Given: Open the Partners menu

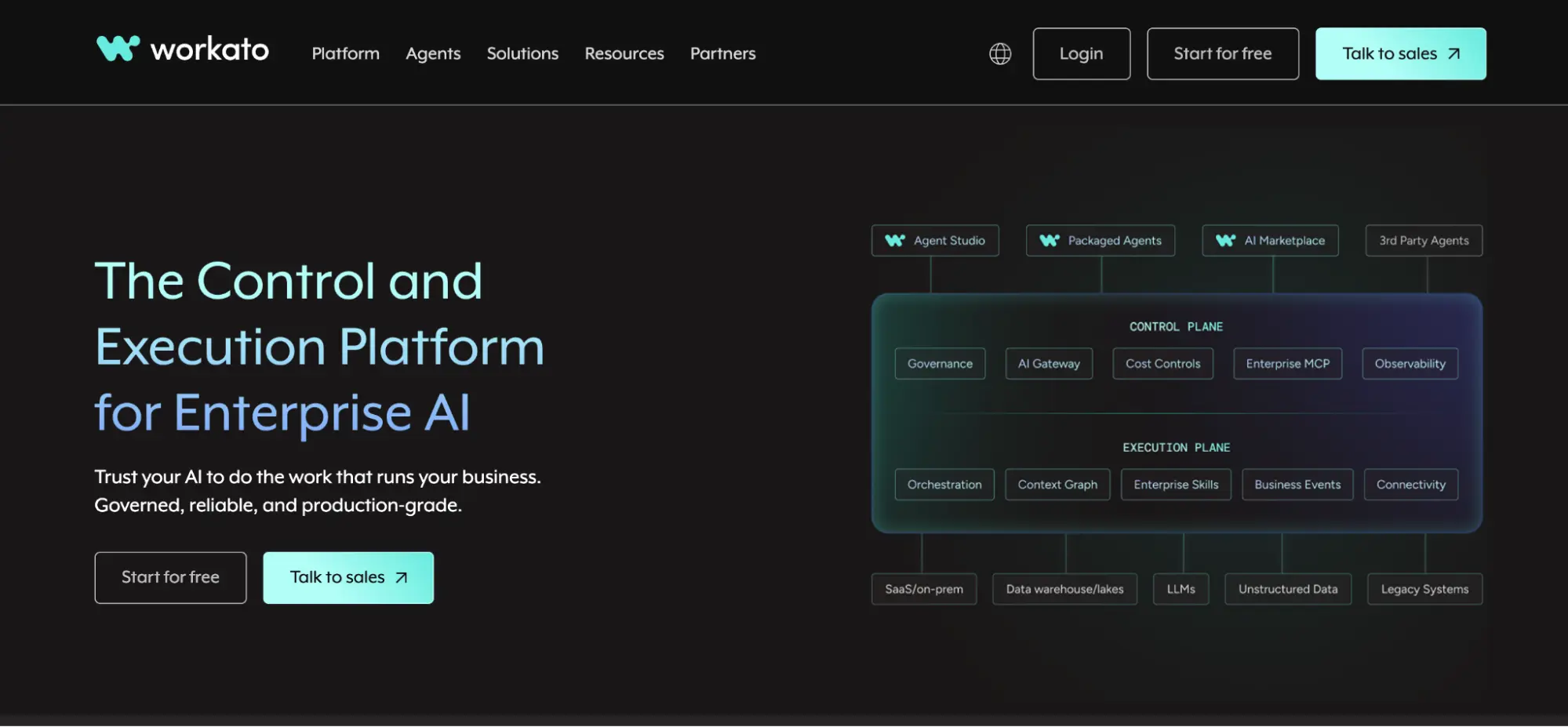Looking at the screenshot, I should (723, 54).
